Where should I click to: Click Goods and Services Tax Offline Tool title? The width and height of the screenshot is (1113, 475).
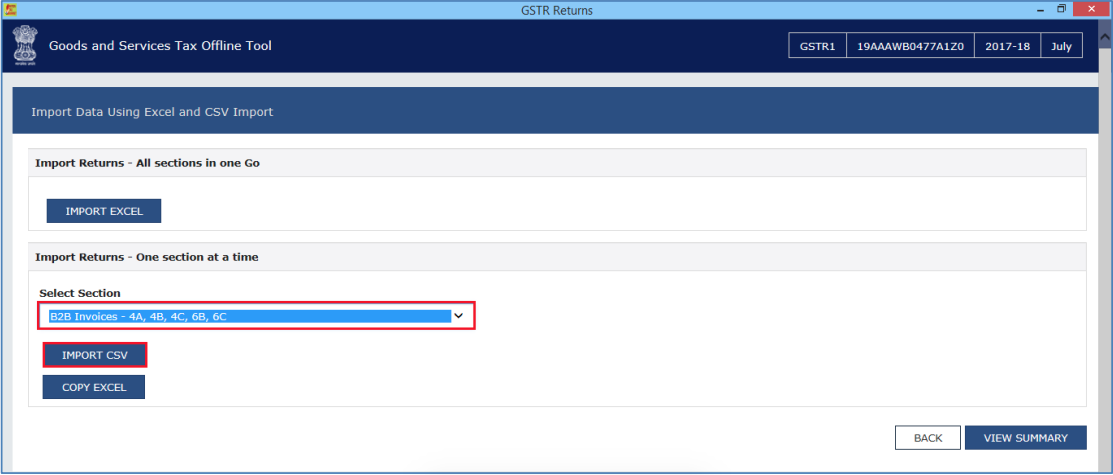coord(160,46)
